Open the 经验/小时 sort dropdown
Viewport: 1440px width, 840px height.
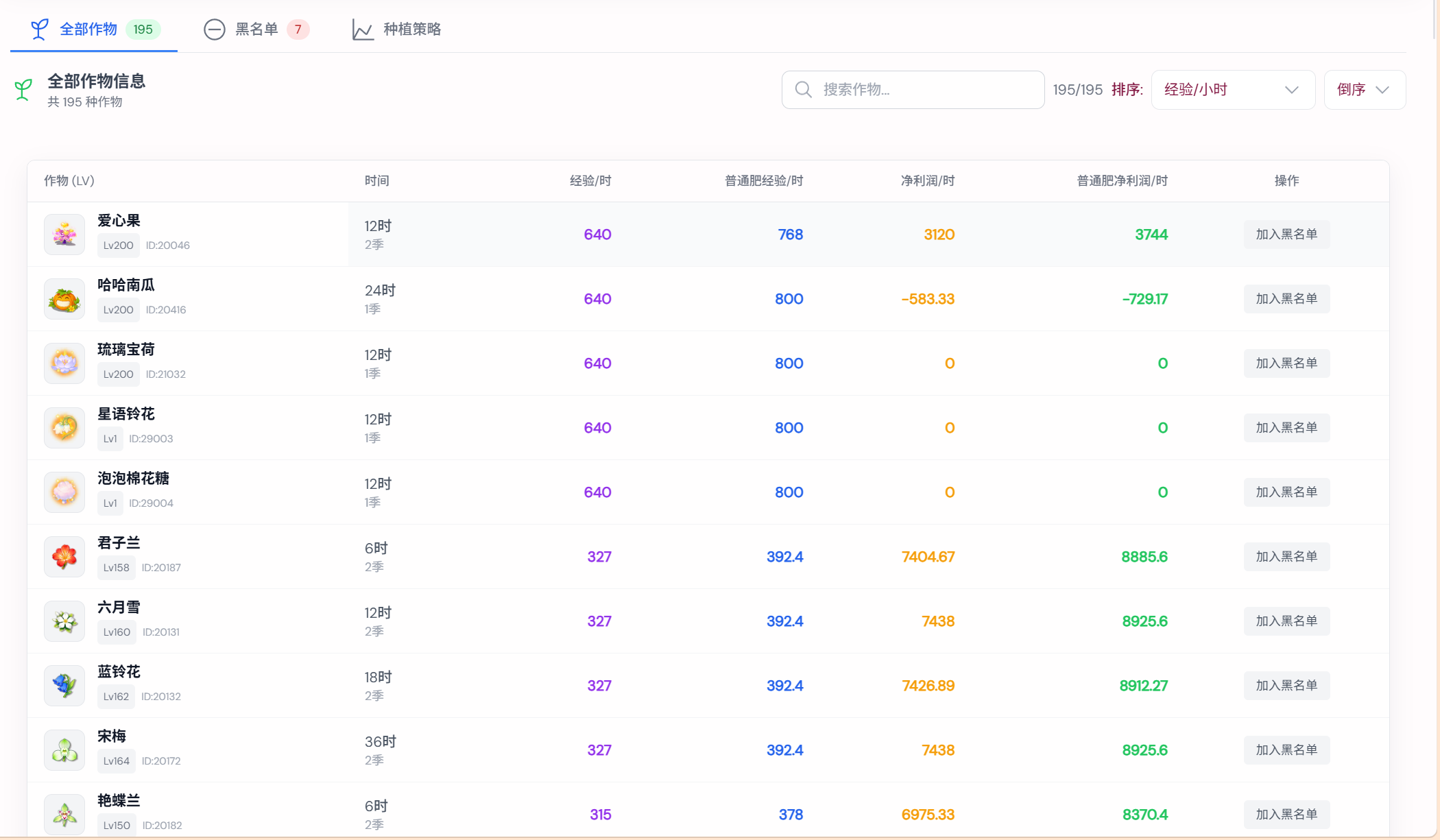point(1233,90)
